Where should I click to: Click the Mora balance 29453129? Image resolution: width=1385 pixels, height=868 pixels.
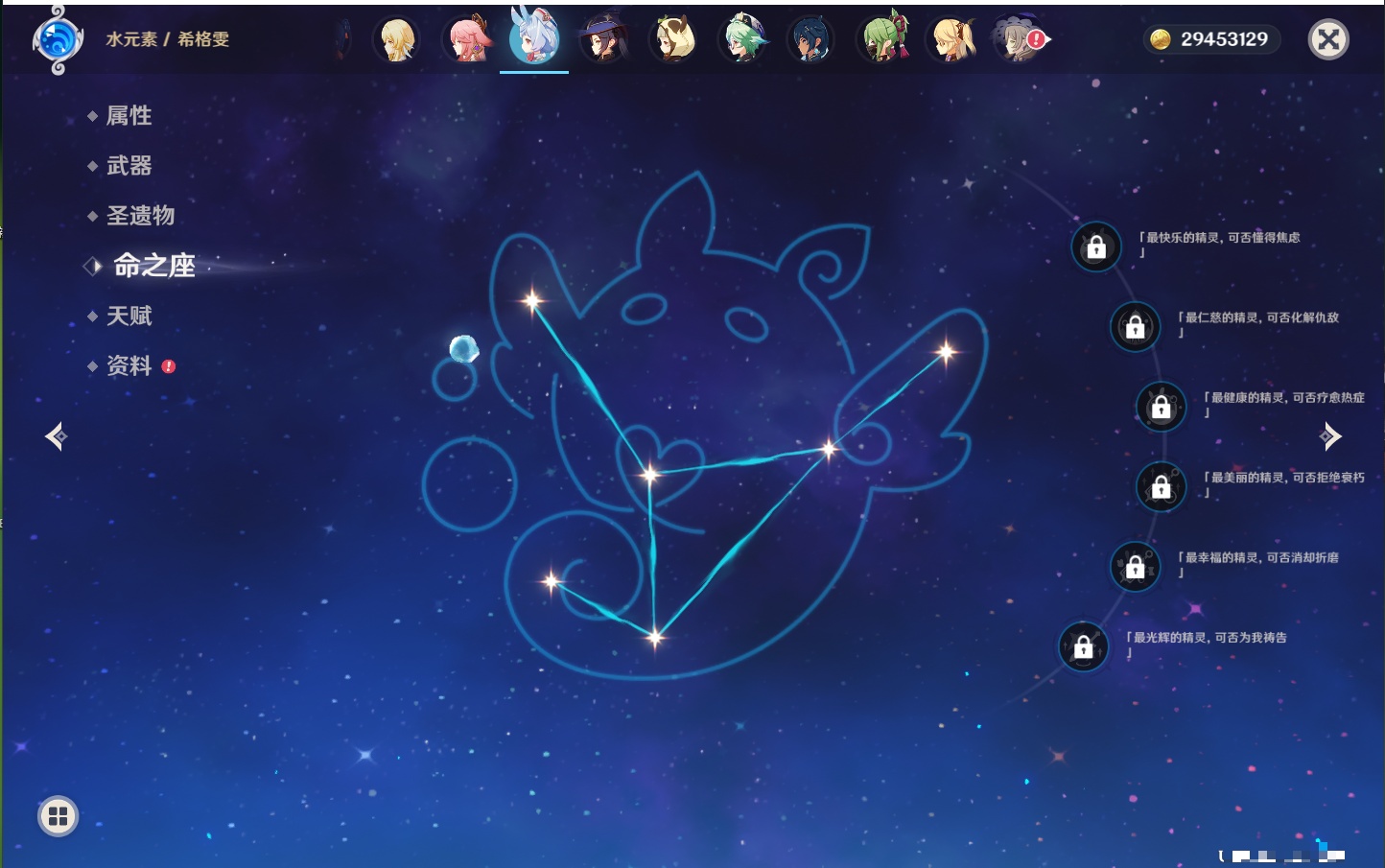(x=1224, y=39)
